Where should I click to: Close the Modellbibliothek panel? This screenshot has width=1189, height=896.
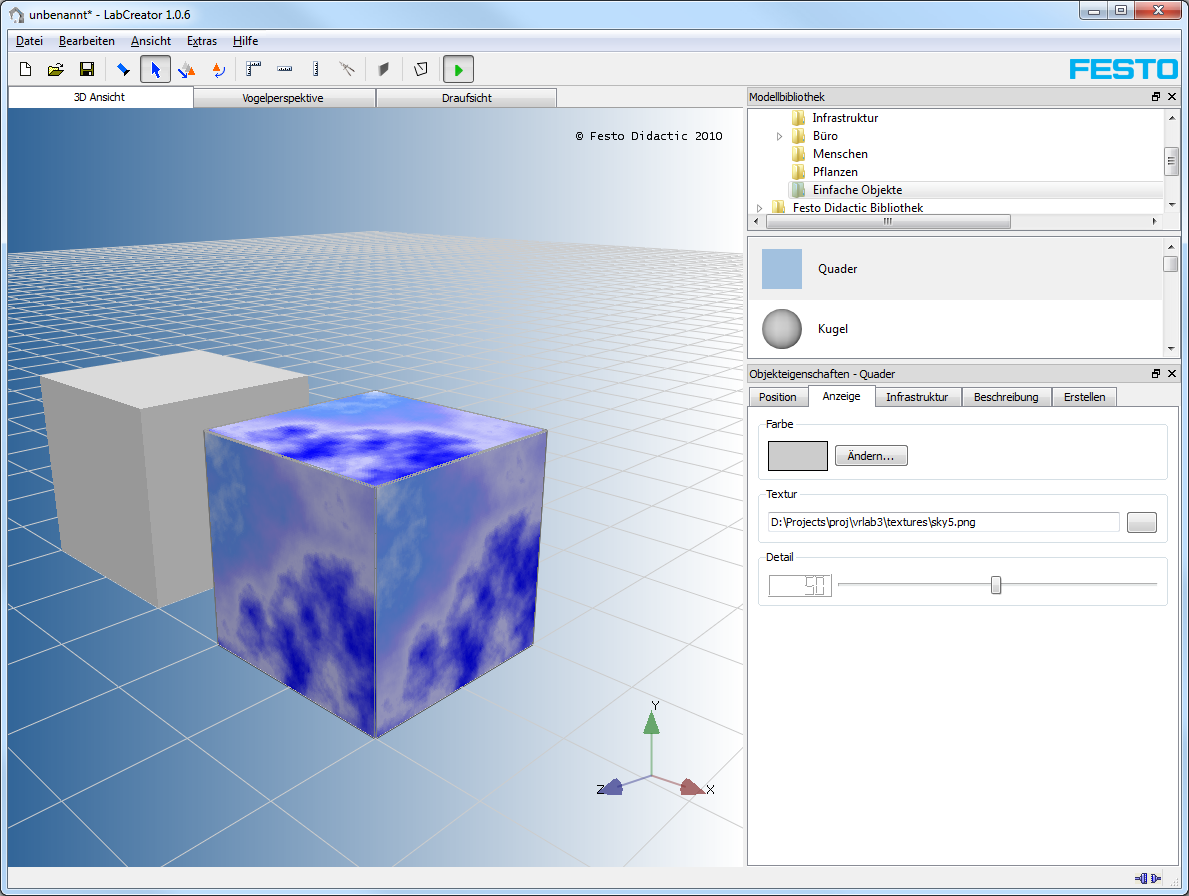1172,97
